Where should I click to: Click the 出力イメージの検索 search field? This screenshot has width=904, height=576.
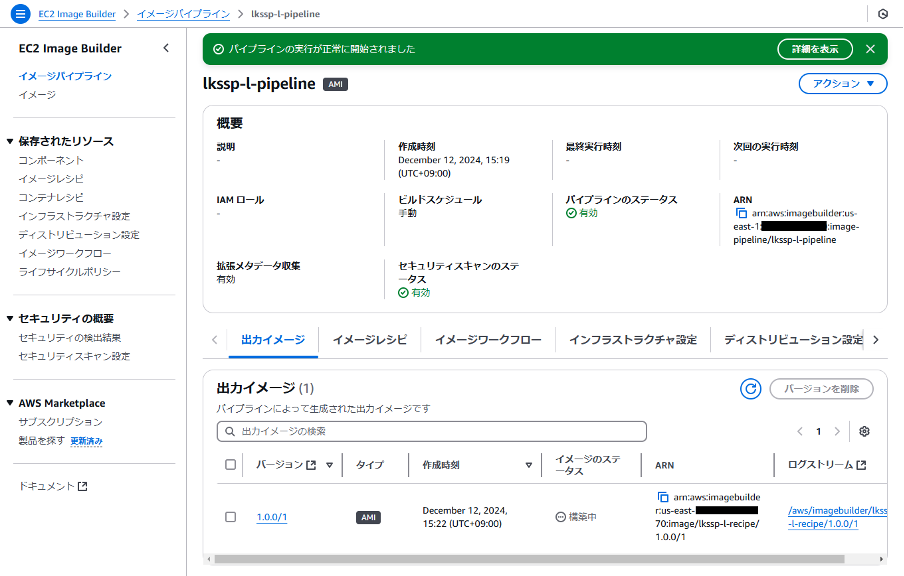[431, 431]
